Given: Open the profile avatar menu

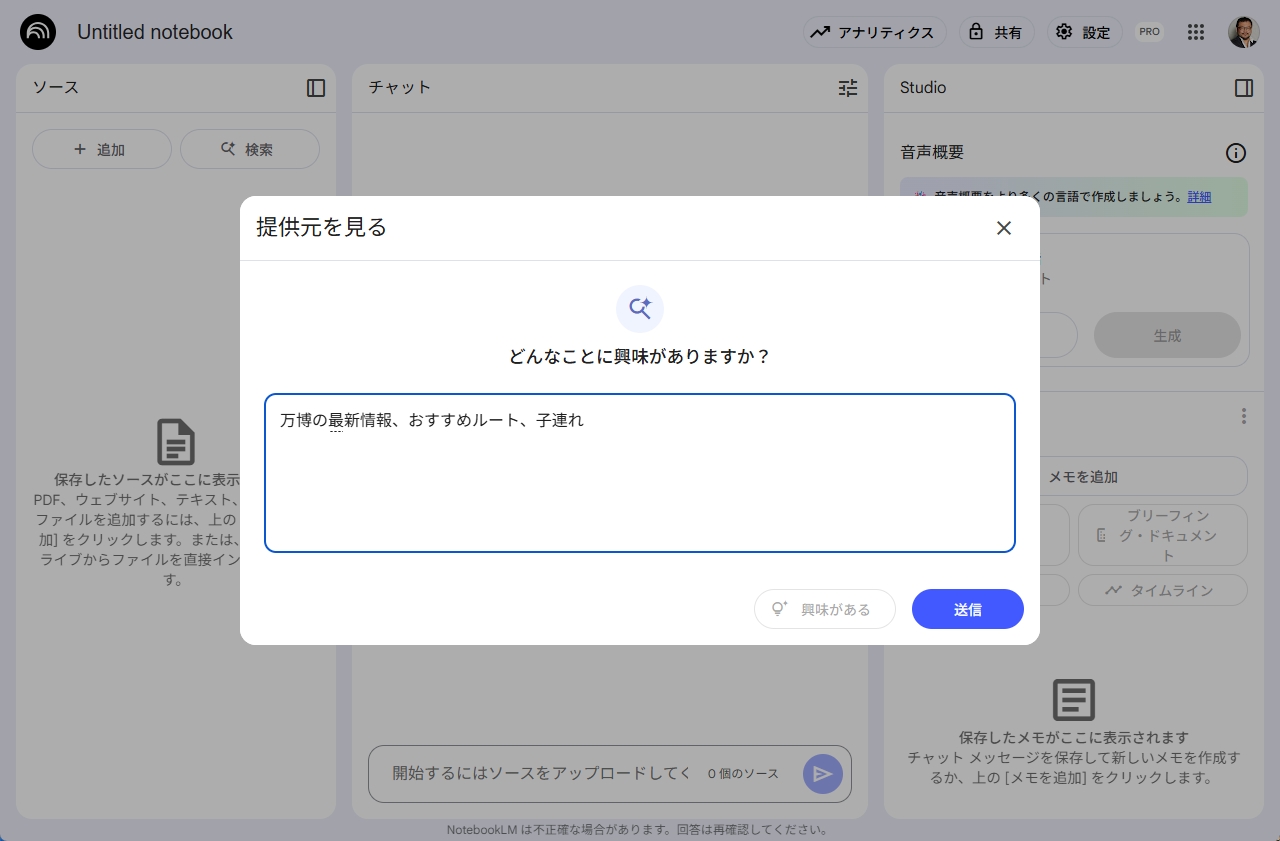Looking at the screenshot, I should point(1244,32).
